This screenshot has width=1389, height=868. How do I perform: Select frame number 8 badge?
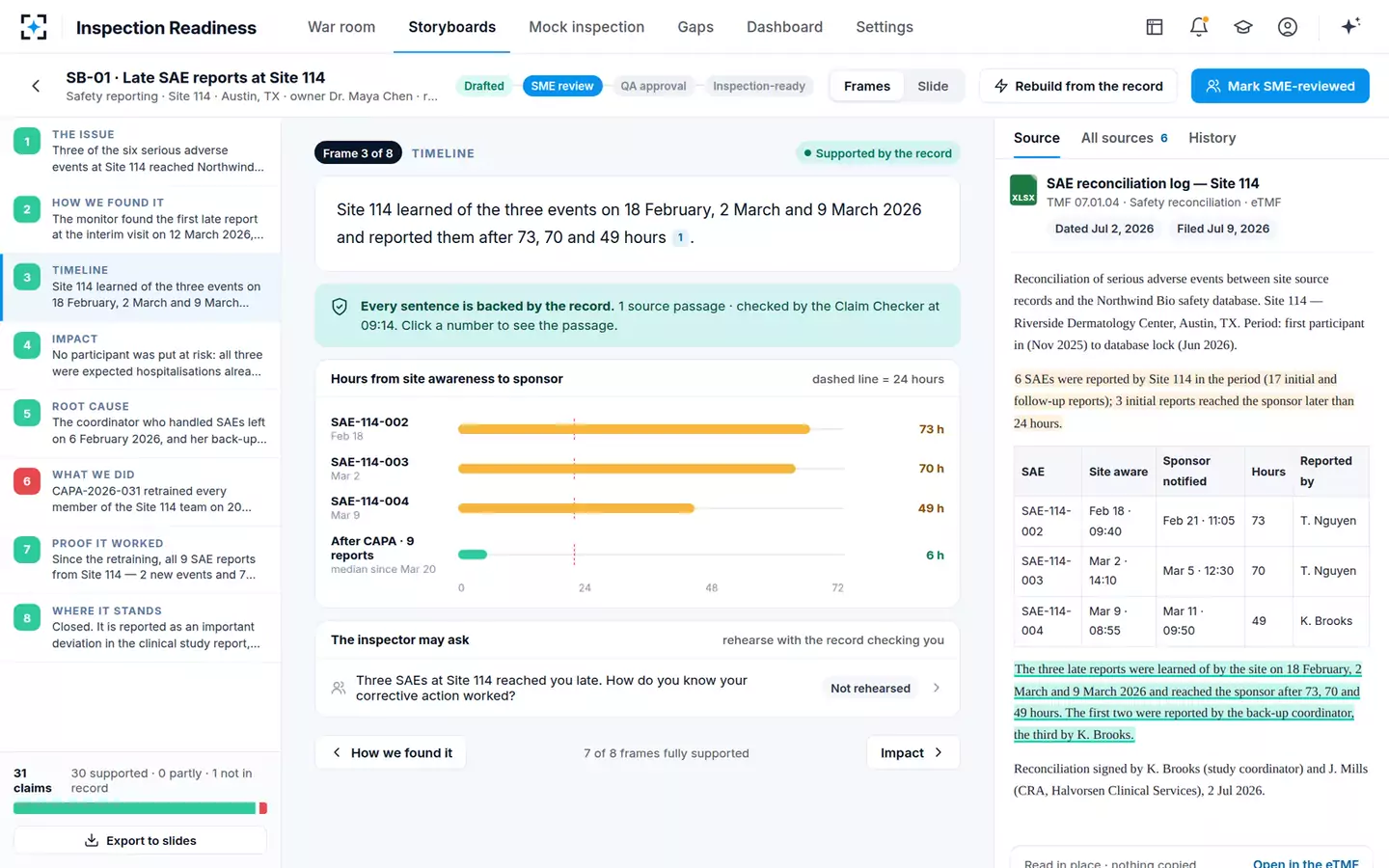pyautogui.click(x=27, y=618)
